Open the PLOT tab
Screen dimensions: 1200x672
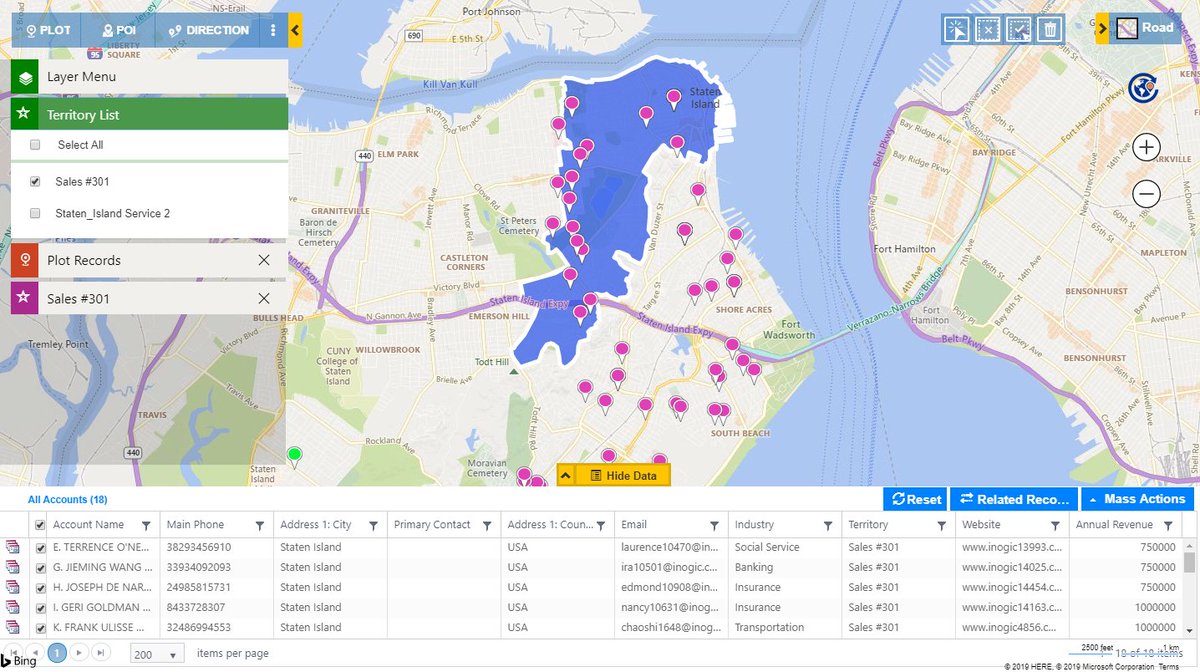pyautogui.click(x=48, y=30)
